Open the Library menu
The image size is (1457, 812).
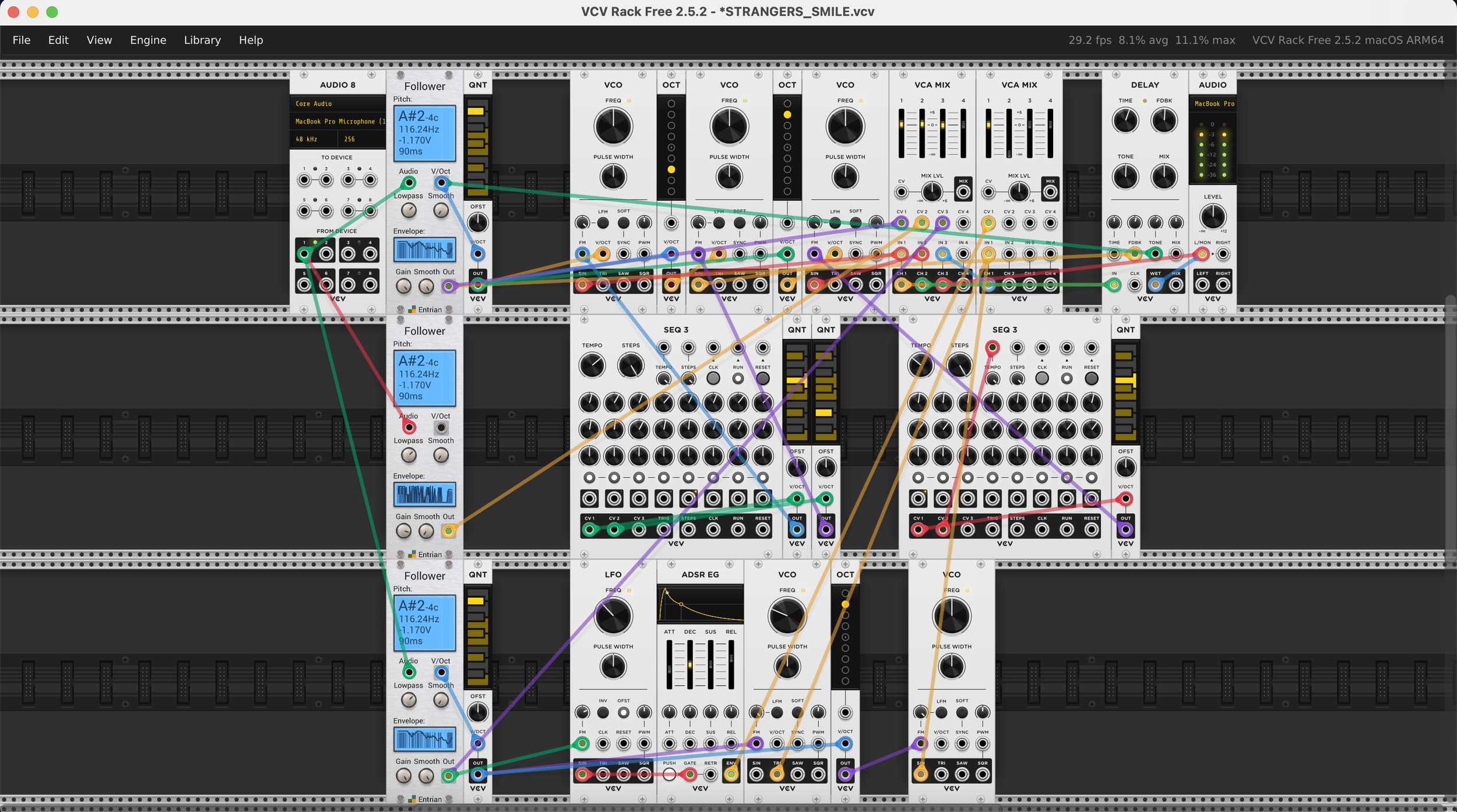pos(202,40)
